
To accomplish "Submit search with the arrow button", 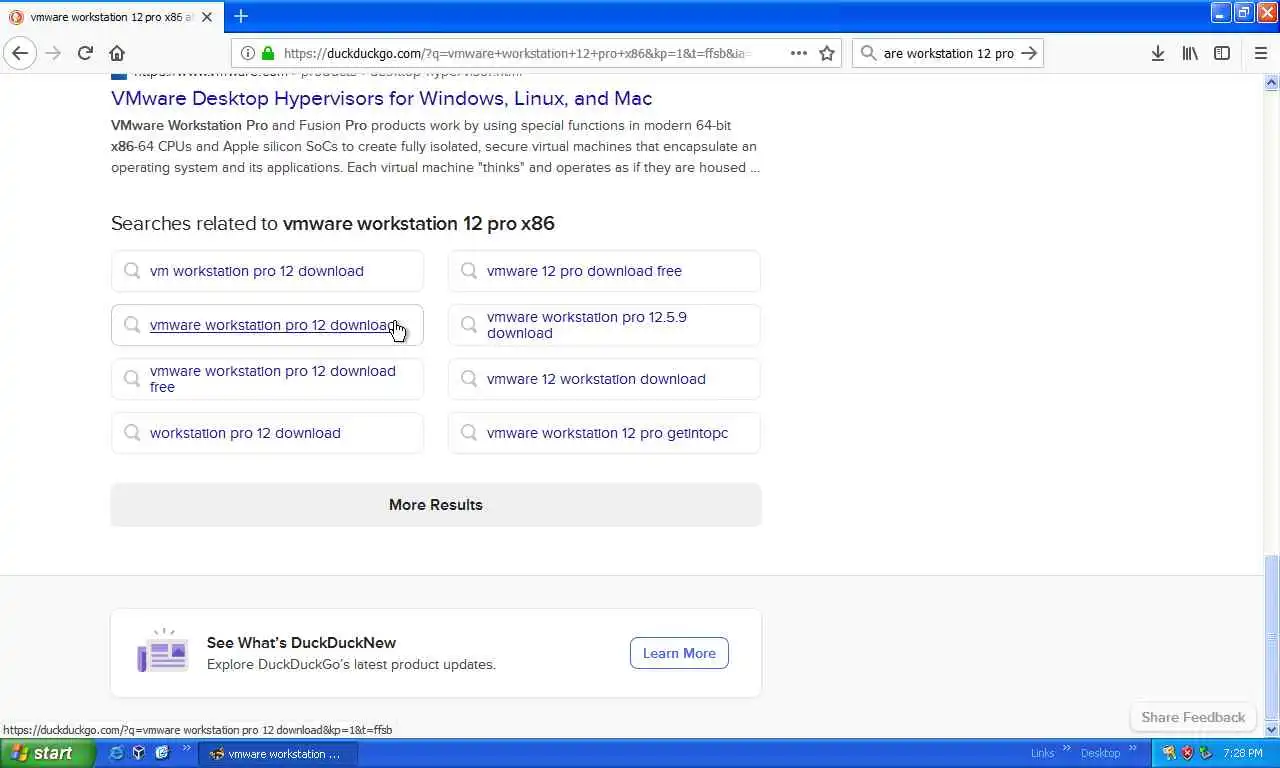I will 1029,53.
